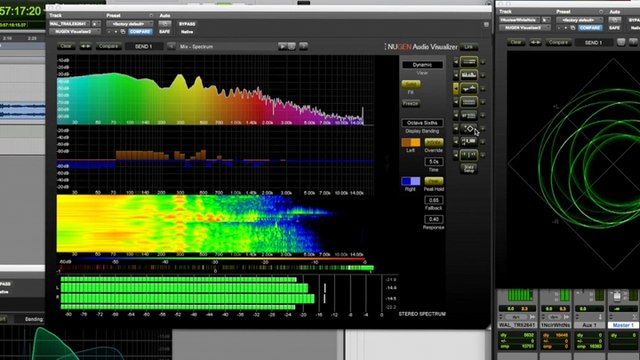
Task: Toggle the left arrow beside the level meters icon
Action: [456, 155]
